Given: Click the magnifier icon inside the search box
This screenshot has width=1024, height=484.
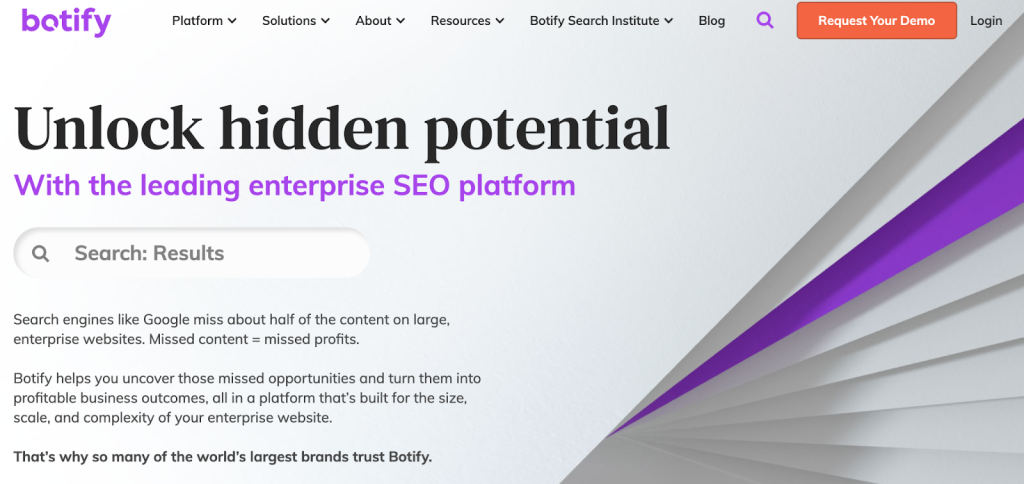Looking at the screenshot, I should click(x=40, y=253).
